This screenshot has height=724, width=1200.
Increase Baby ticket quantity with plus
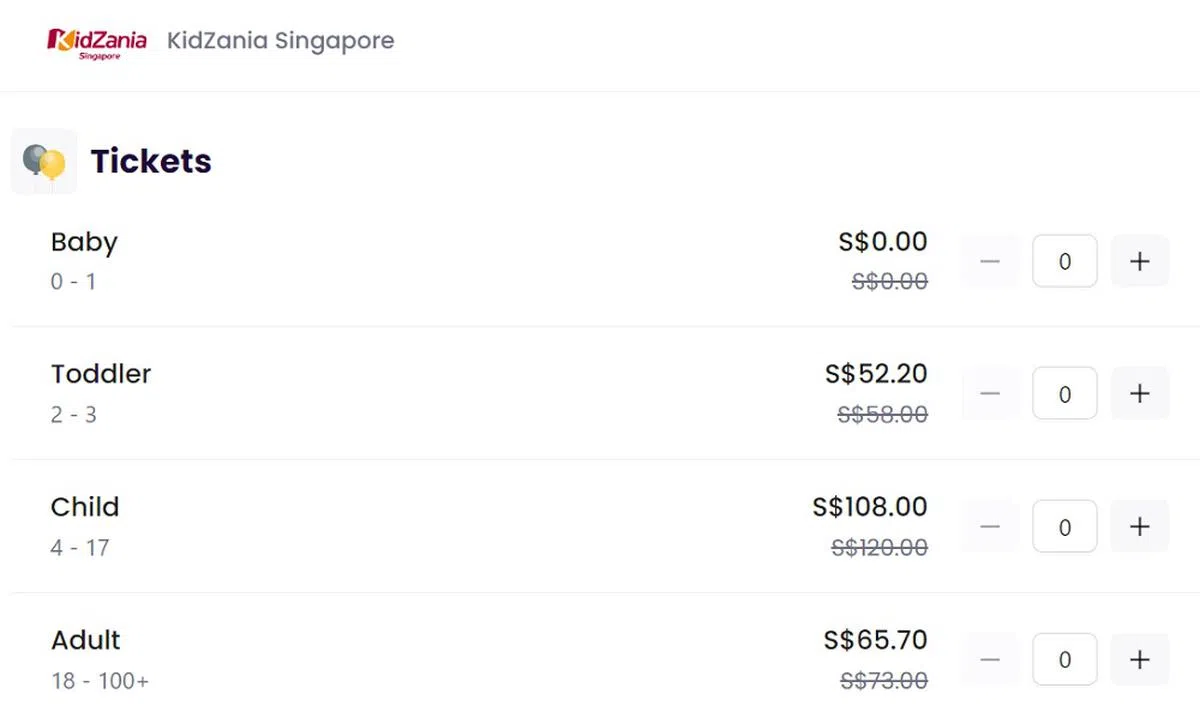1139,261
